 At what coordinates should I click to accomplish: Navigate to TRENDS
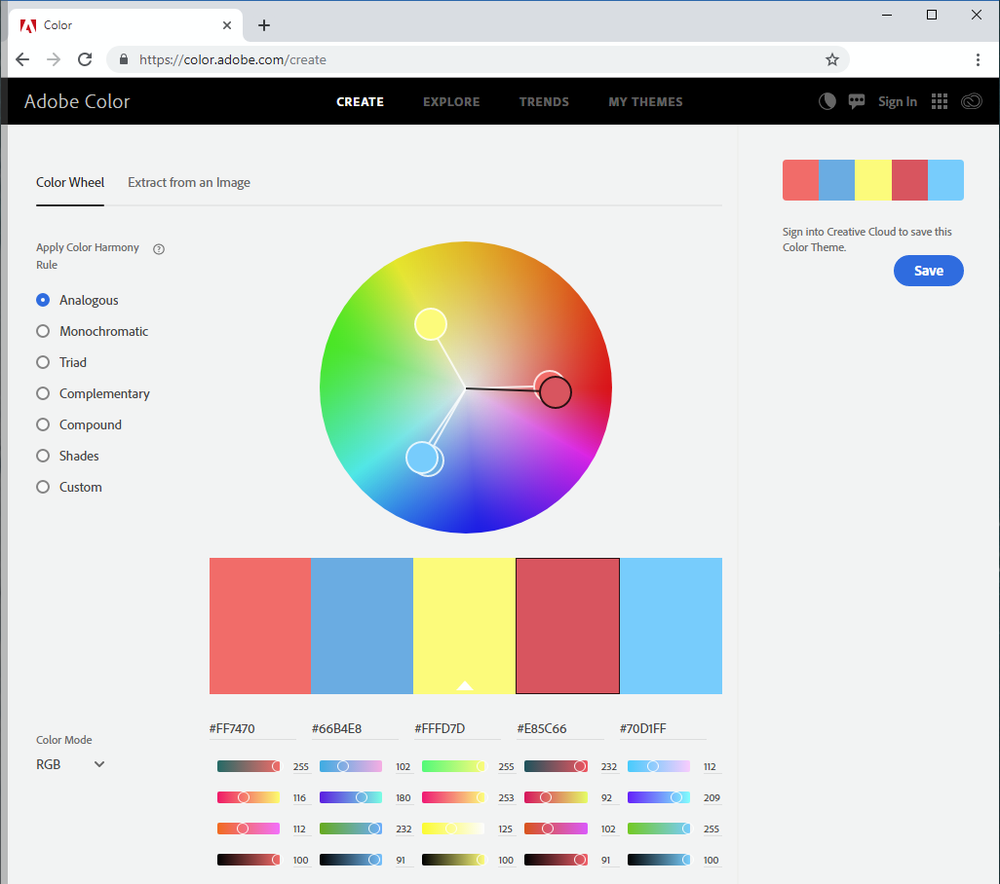point(544,102)
